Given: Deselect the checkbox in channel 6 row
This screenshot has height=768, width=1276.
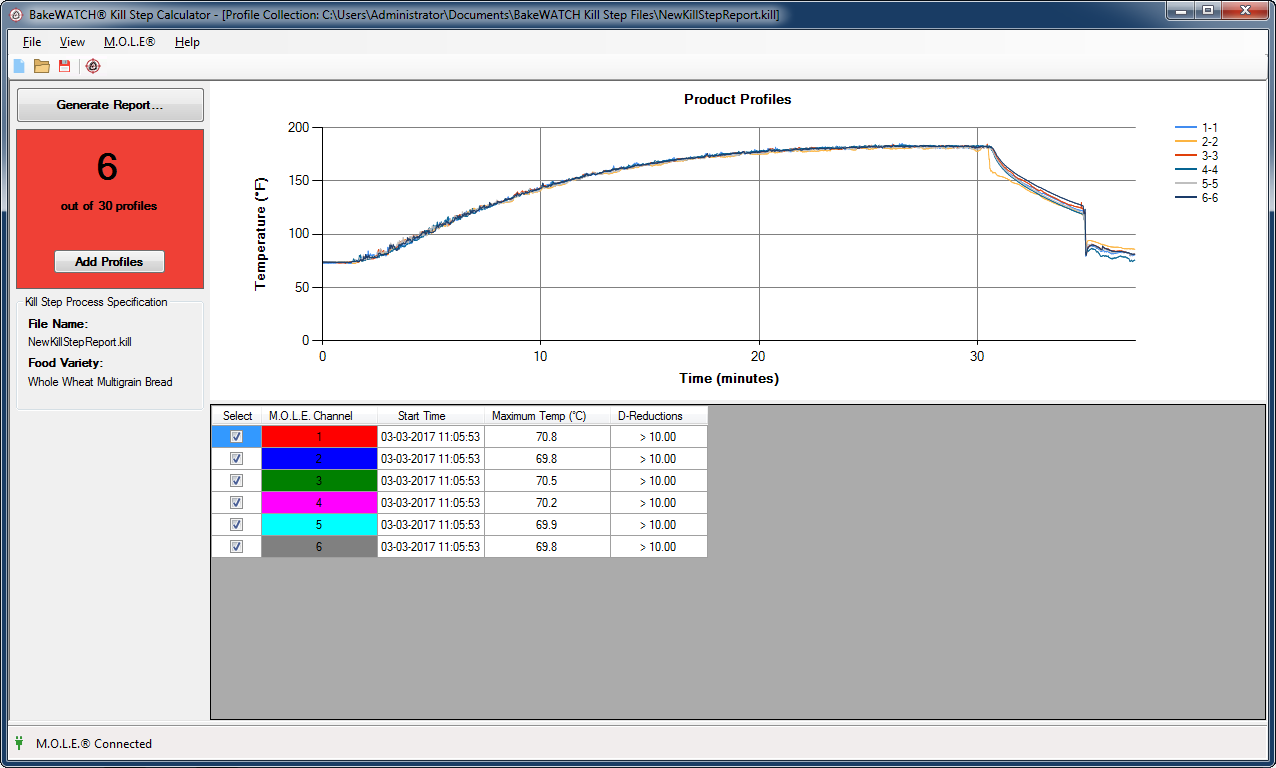Looking at the screenshot, I should 237,547.
